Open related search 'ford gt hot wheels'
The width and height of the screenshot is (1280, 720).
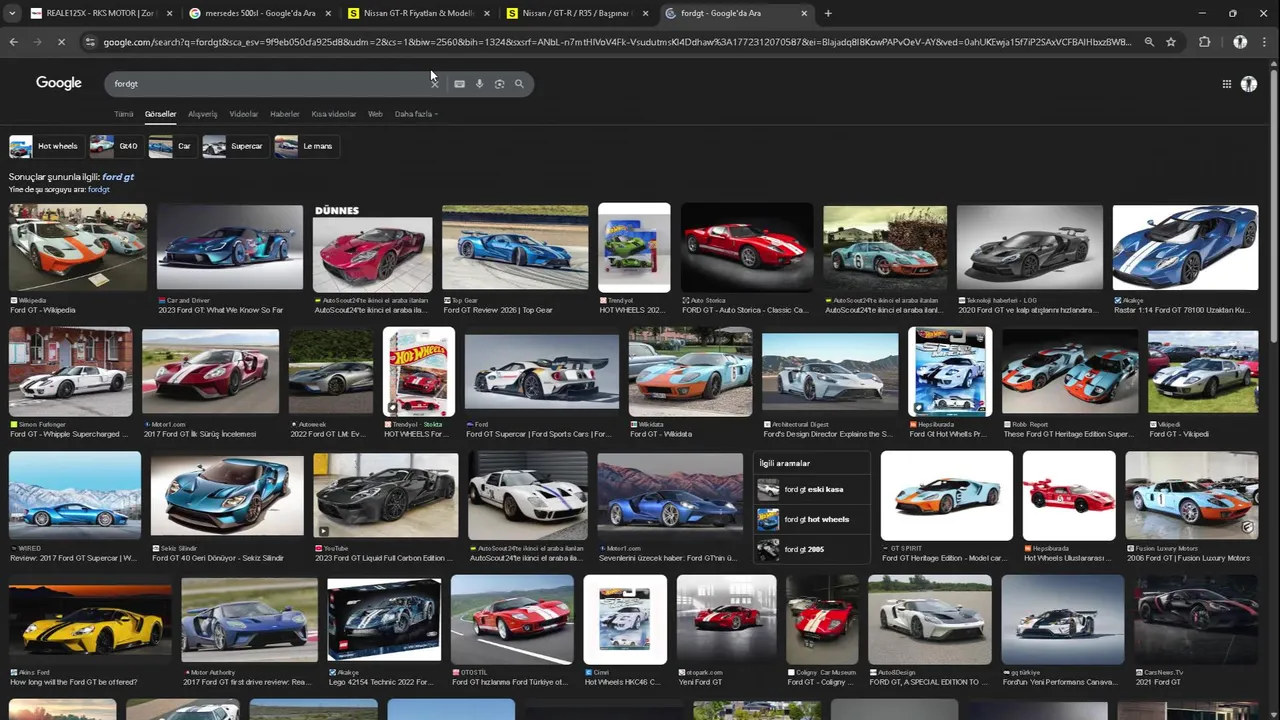(x=811, y=519)
